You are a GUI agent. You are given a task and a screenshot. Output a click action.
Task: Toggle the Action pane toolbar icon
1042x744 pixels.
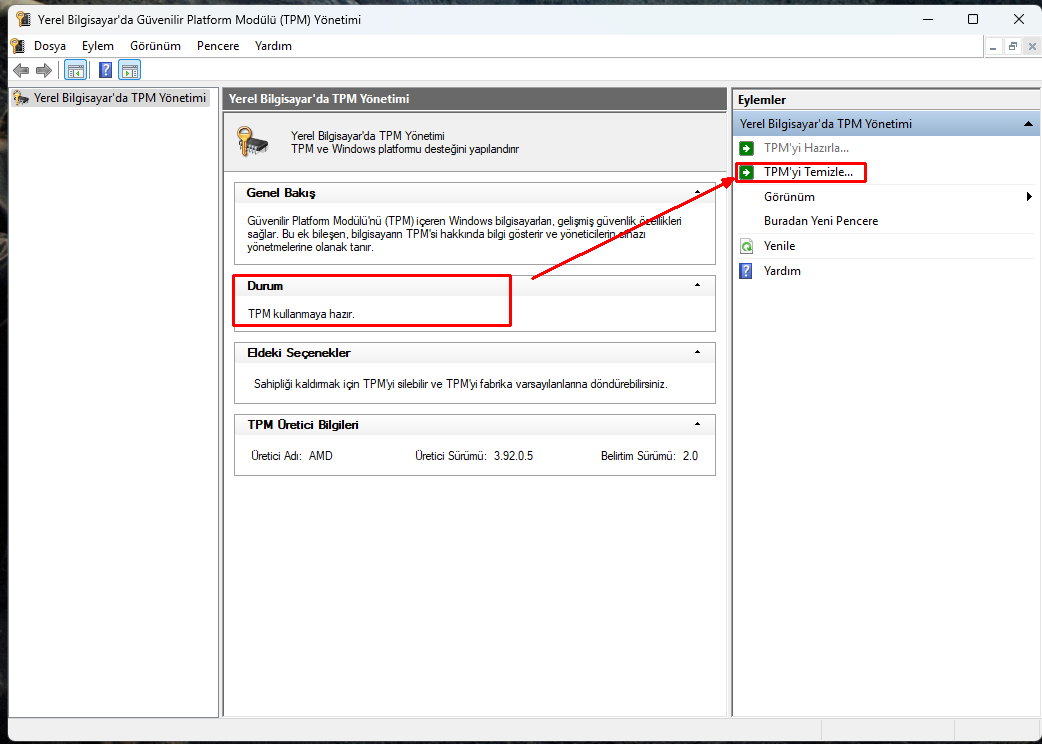130,70
